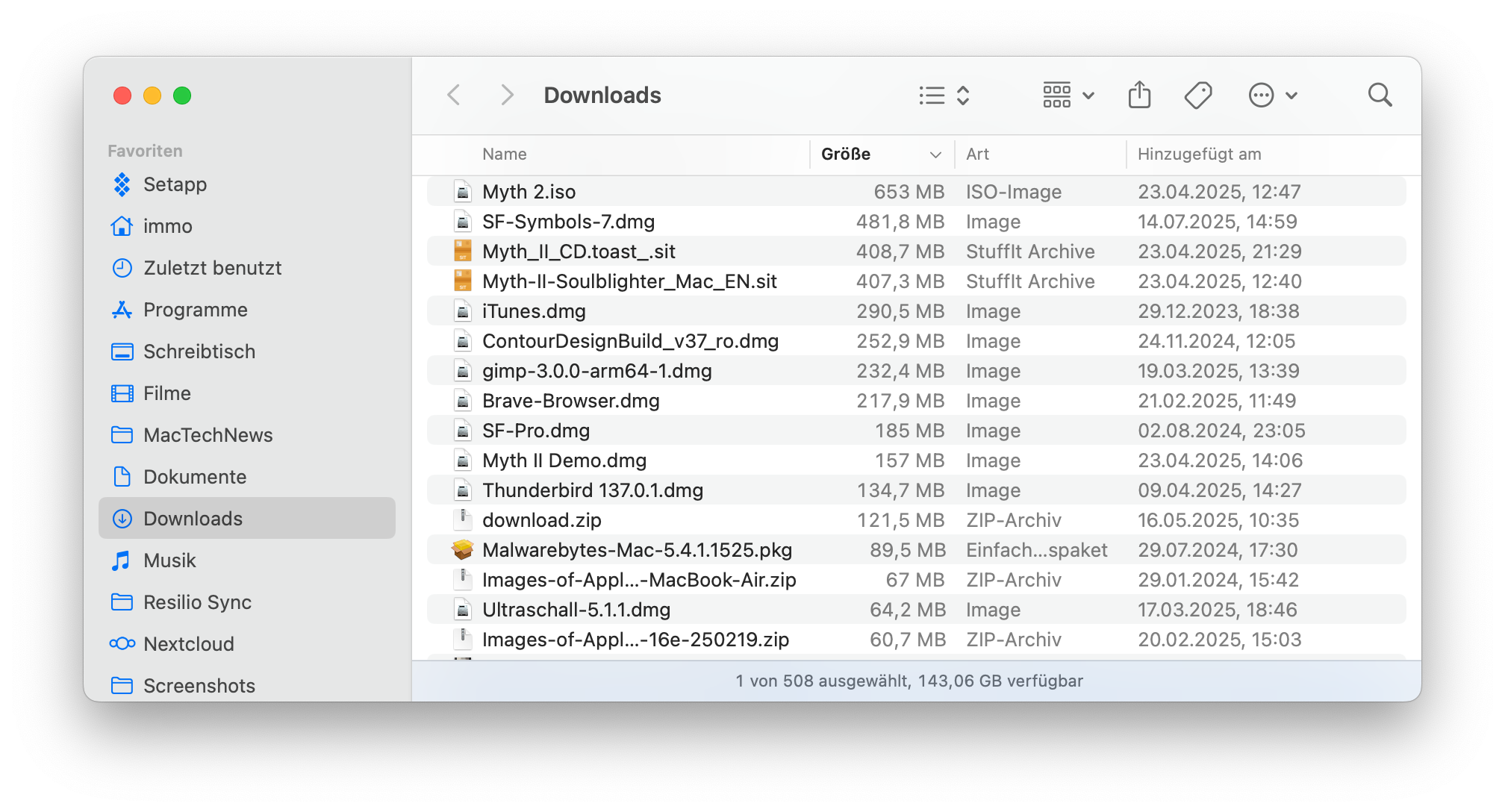The height and width of the screenshot is (812, 1505).
Task: Click the Favoriten sidebar heading
Action: [x=145, y=151]
